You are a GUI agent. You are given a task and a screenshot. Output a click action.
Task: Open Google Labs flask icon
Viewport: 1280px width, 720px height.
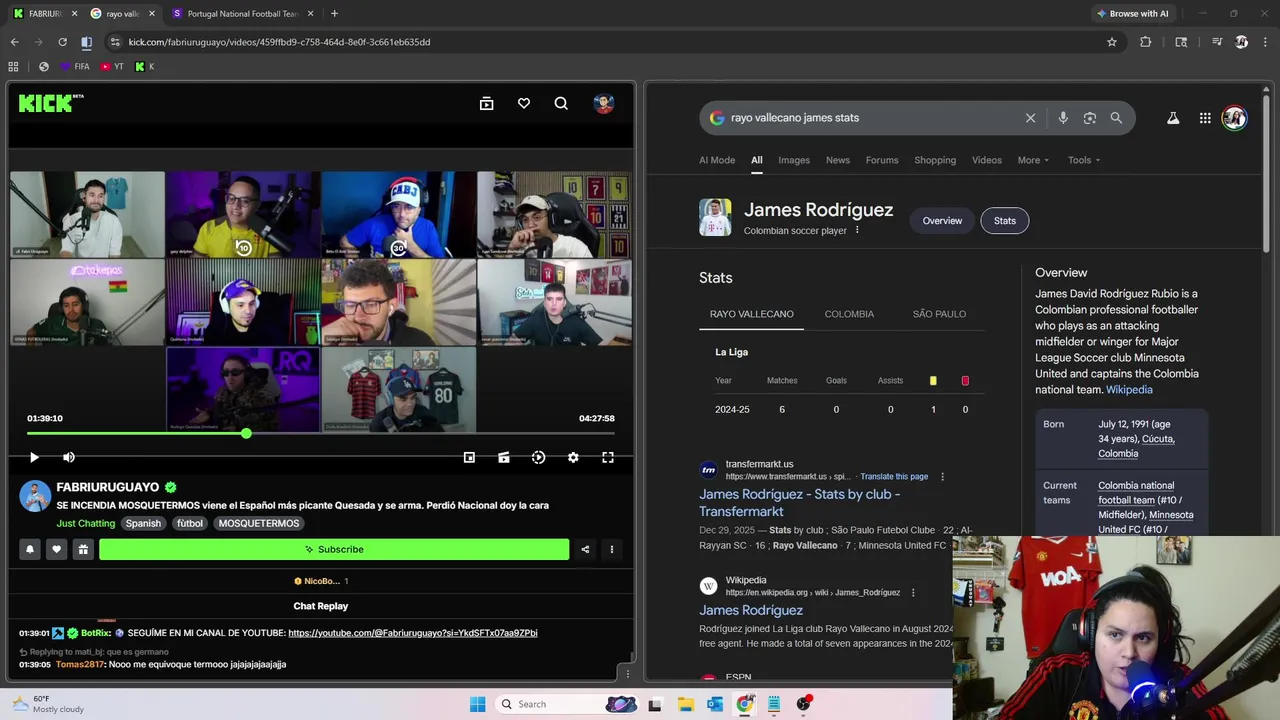[1173, 118]
